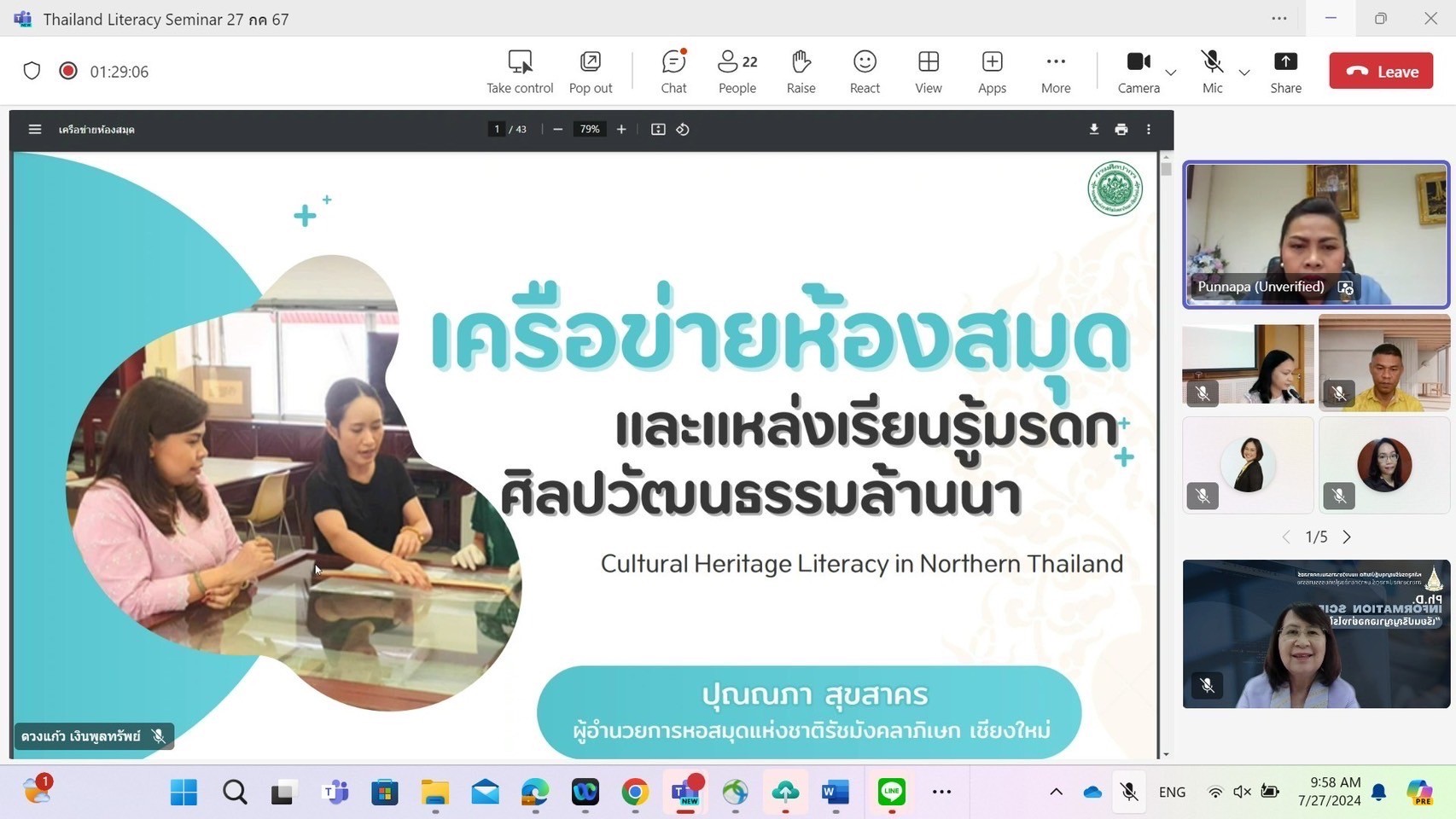Open the More options menu
Viewport: 1456px width, 819px height.
click(1055, 71)
